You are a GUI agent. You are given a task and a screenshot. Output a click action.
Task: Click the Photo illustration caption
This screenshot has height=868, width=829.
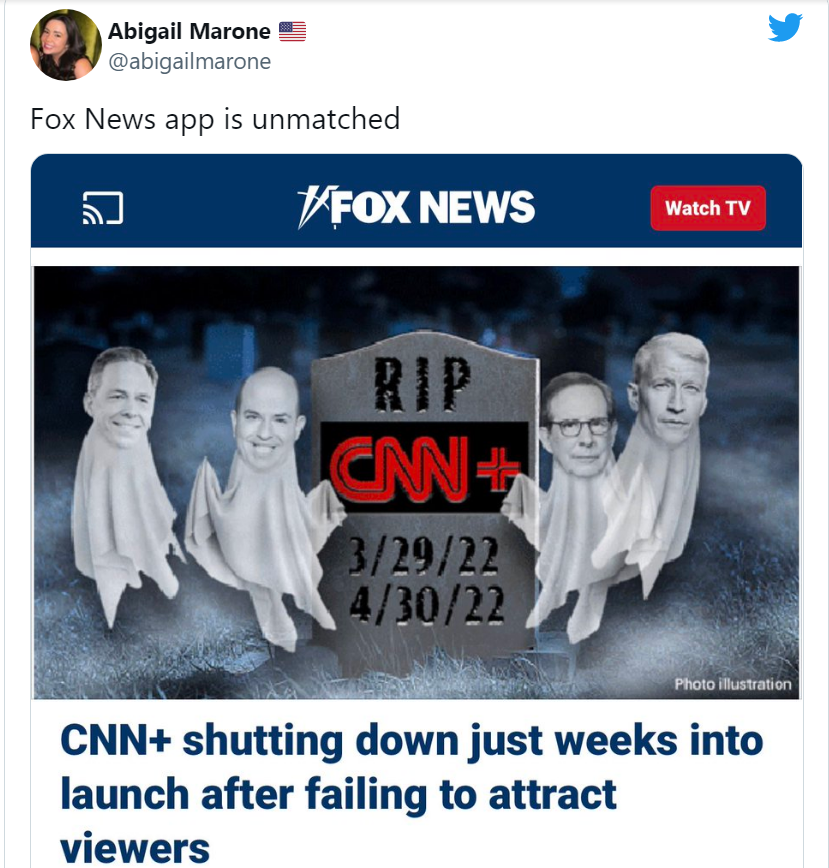(x=733, y=684)
